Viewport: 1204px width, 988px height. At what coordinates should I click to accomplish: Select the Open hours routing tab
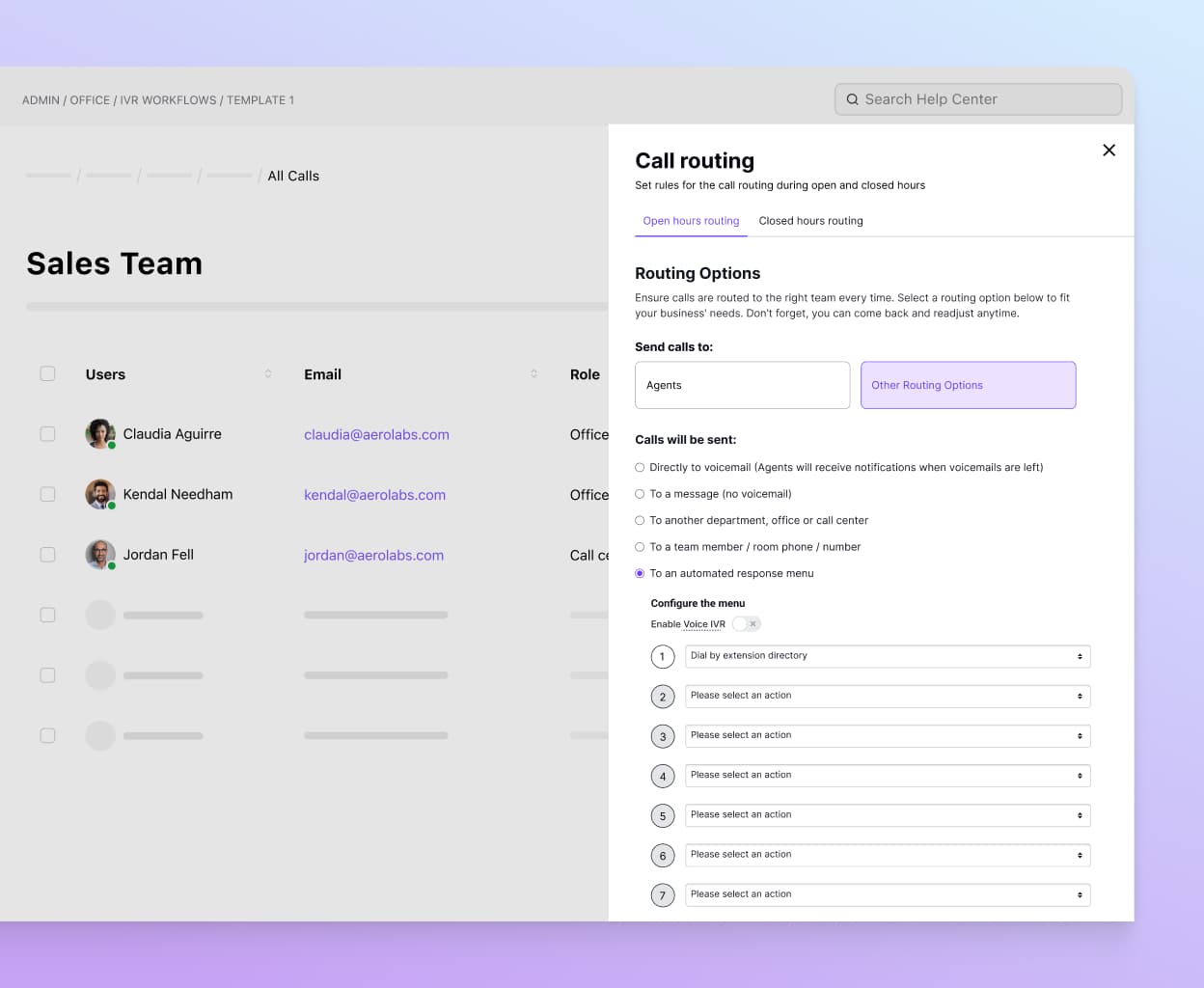coord(691,221)
